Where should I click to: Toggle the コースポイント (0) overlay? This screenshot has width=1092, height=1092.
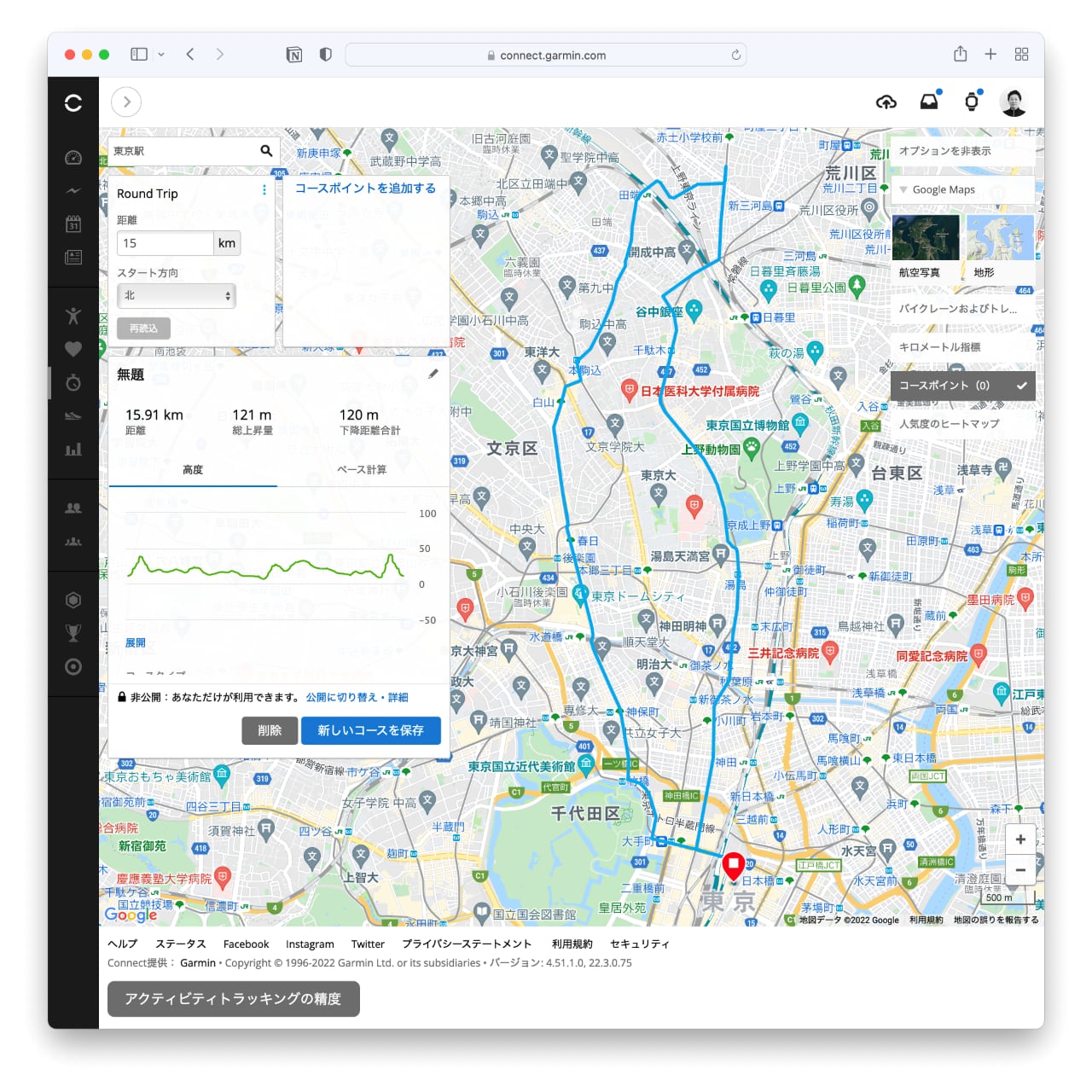point(962,386)
